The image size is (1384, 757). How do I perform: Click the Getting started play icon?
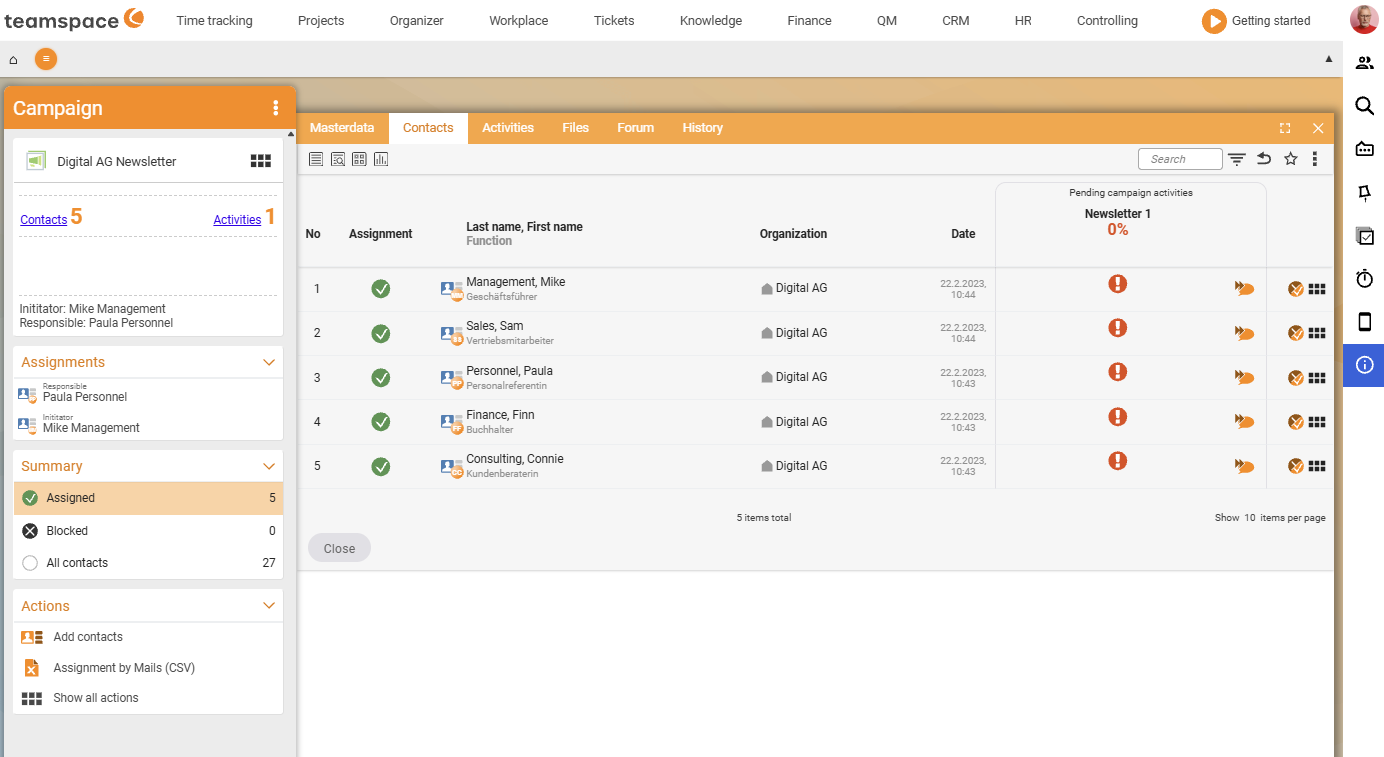pos(1214,21)
